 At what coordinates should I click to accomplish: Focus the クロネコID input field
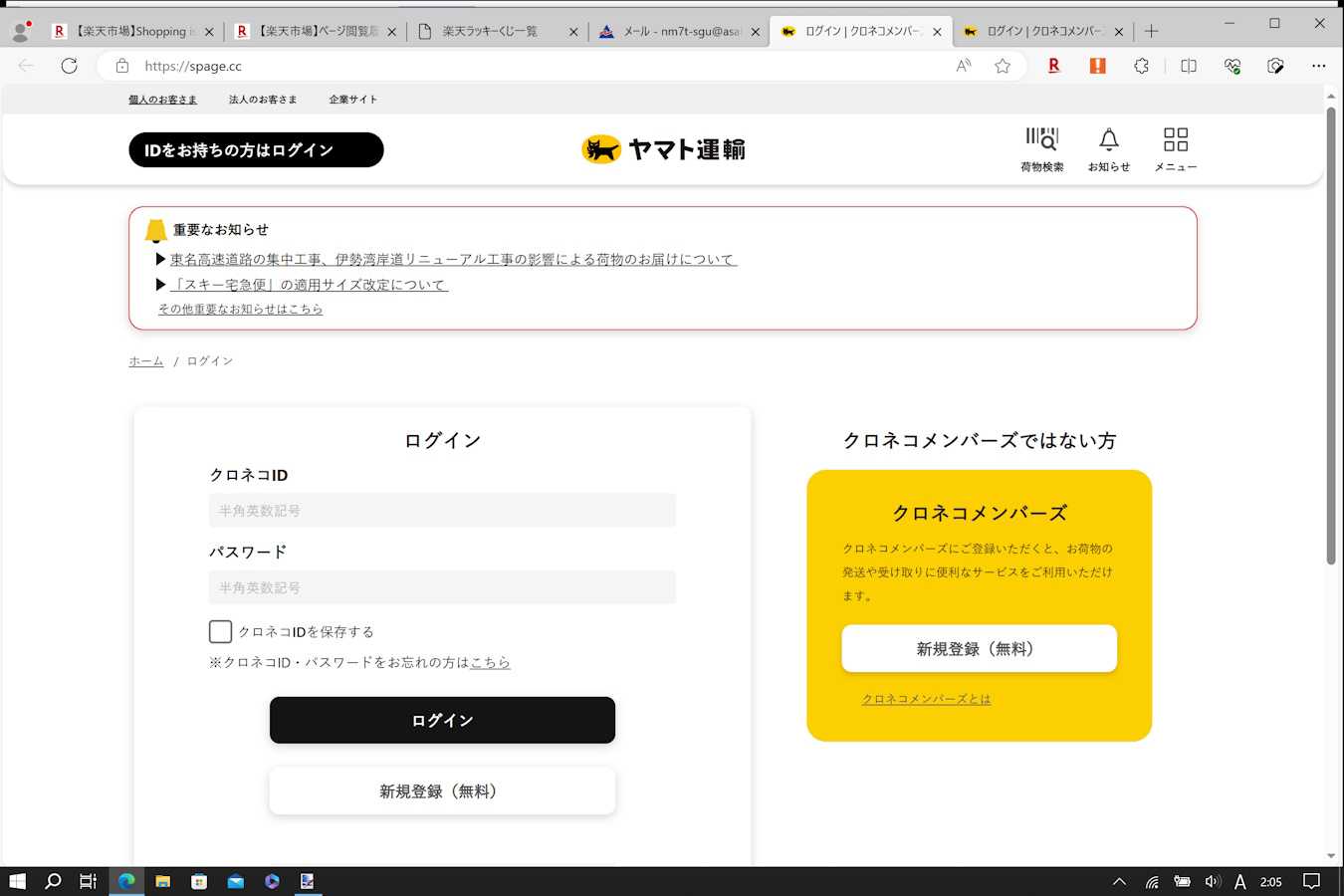pyautogui.click(x=442, y=511)
